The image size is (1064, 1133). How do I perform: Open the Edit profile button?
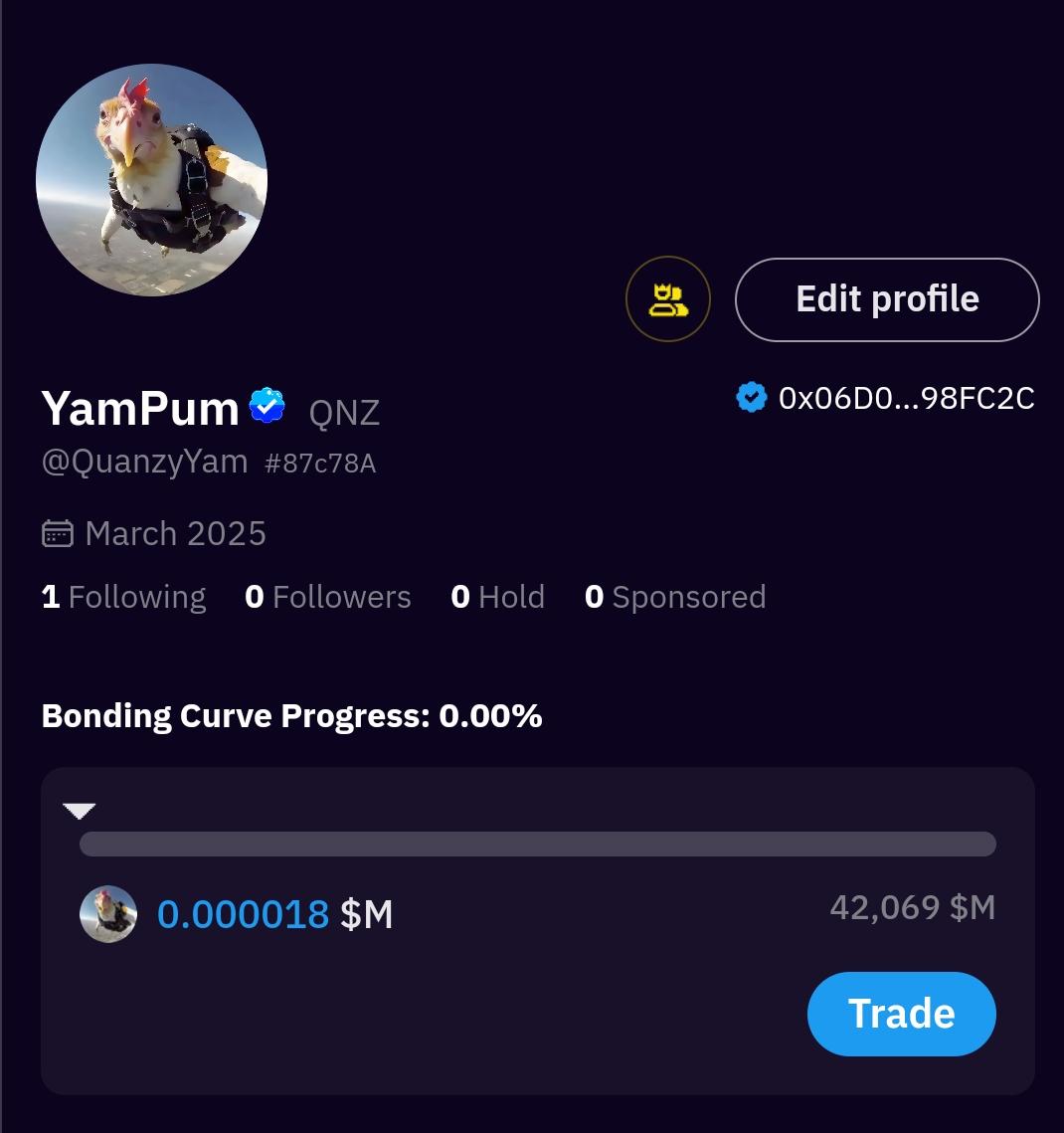(x=887, y=299)
